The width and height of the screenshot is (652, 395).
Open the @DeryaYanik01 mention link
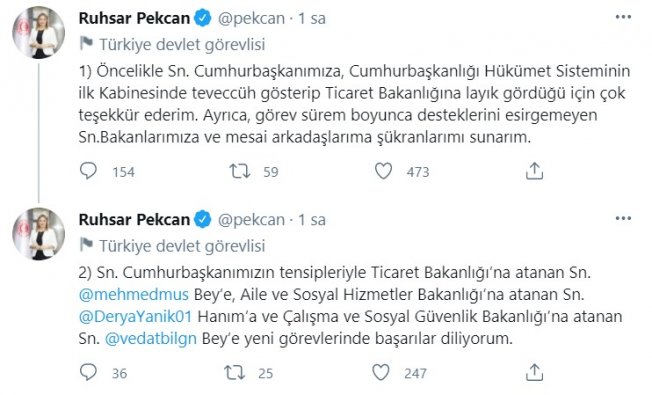point(135,316)
